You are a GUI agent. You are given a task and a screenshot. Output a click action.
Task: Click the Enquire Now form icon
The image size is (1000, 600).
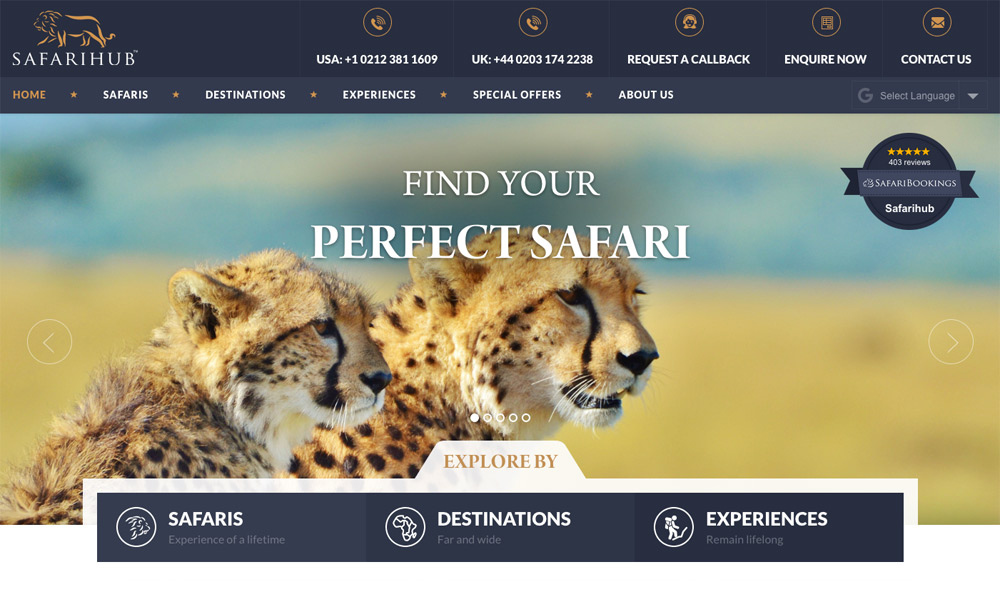(826, 22)
